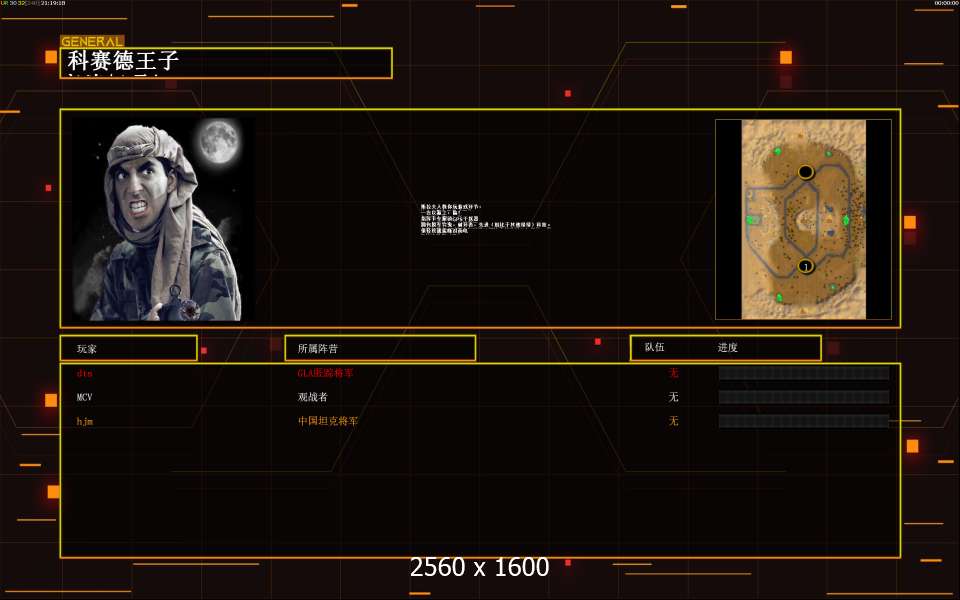Click the 2560 x 1600 resolution label
Screen dimensions: 960x600
click(479, 567)
